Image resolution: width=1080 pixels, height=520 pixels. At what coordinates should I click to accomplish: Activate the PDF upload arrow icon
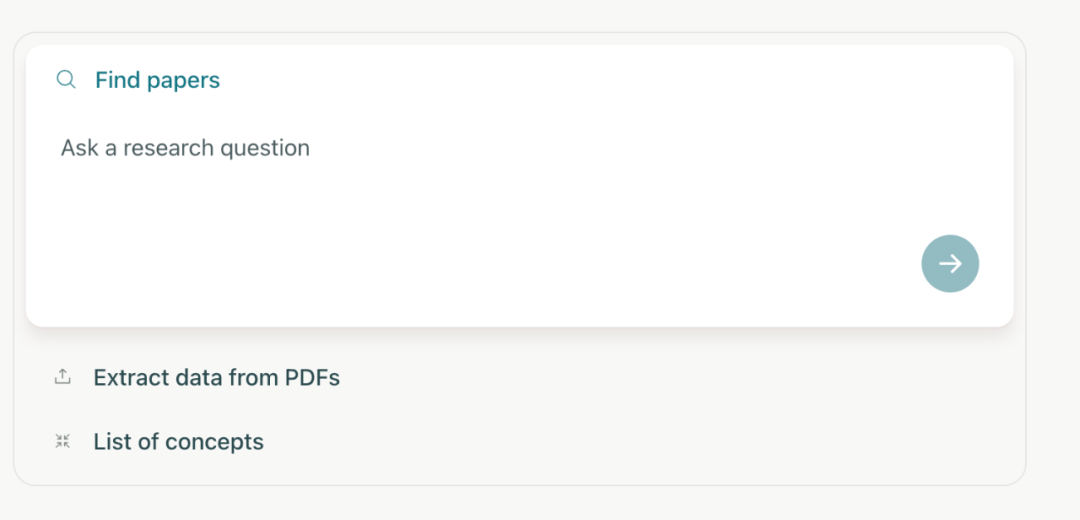[63, 377]
